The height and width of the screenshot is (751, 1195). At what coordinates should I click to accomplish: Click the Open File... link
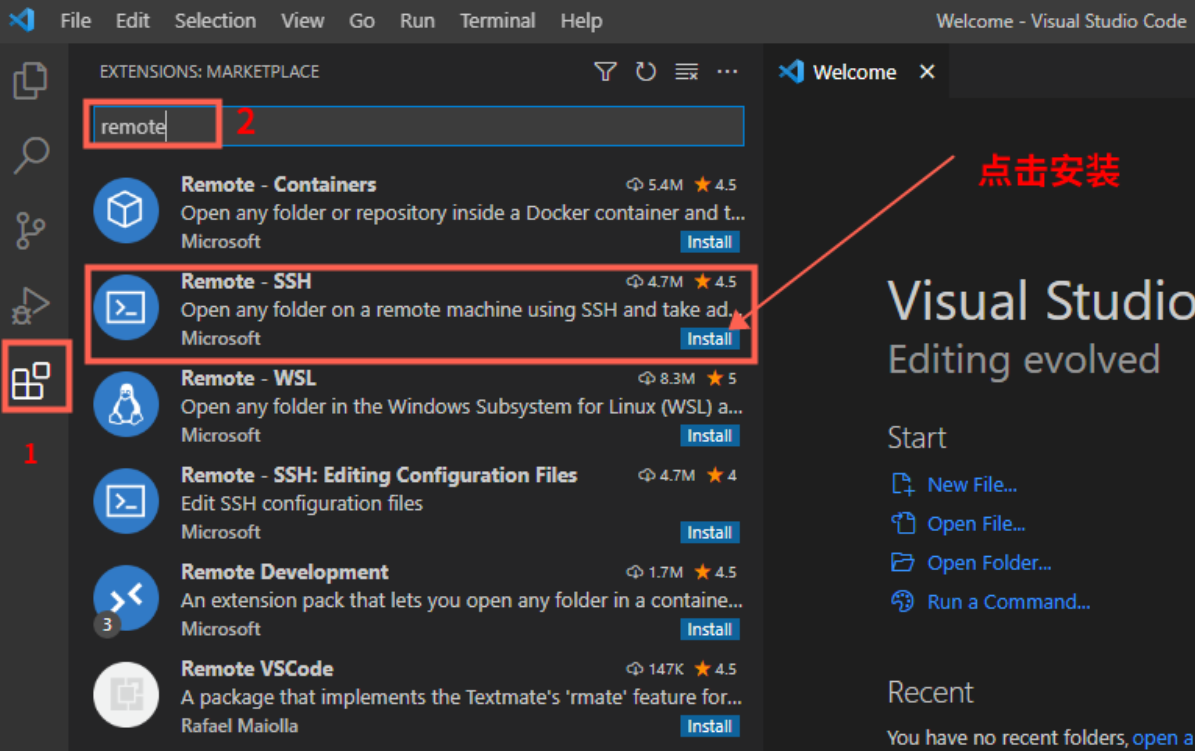(x=976, y=523)
